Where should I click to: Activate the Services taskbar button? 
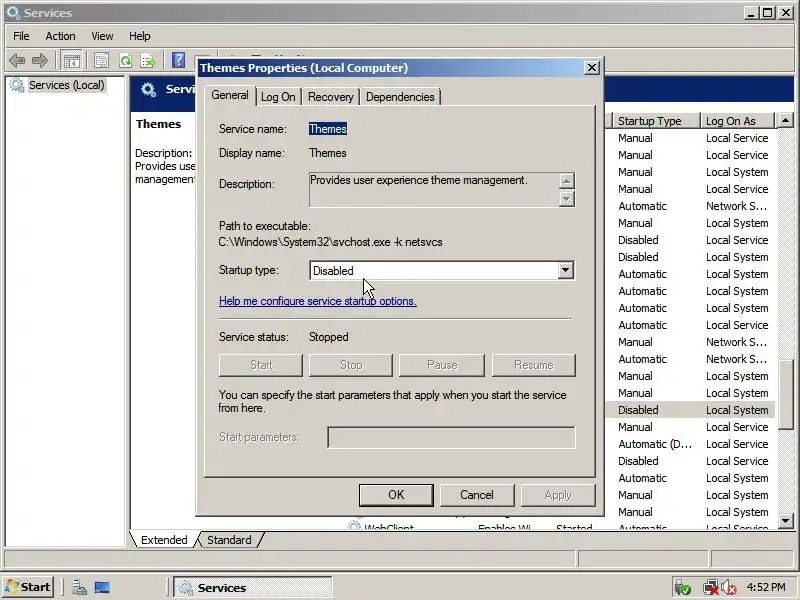(x=253, y=588)
